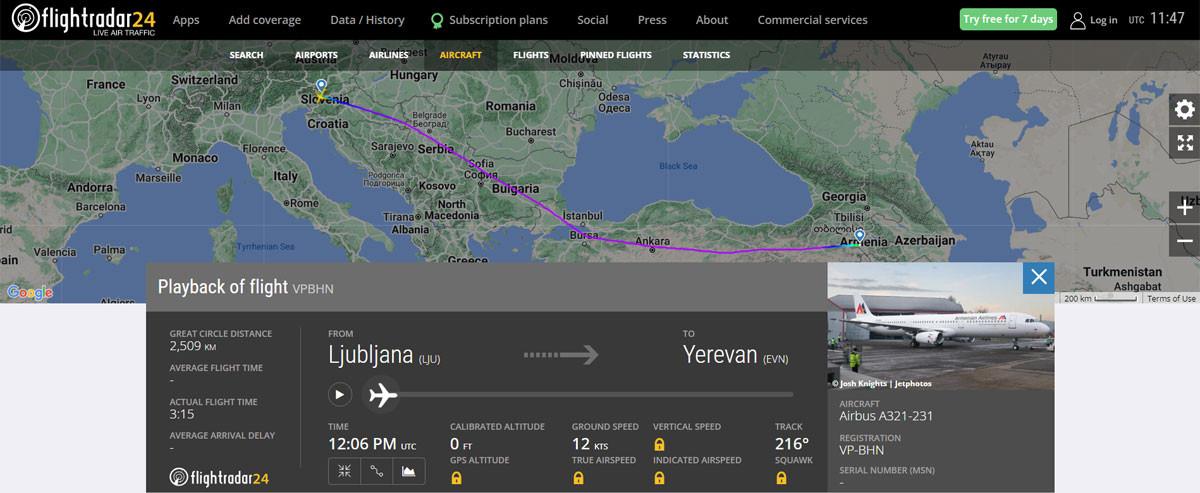Screen dimensions: 1200x493
Task: Click the 12 KTS ground speed value
Action: click(x=589, y=444)
